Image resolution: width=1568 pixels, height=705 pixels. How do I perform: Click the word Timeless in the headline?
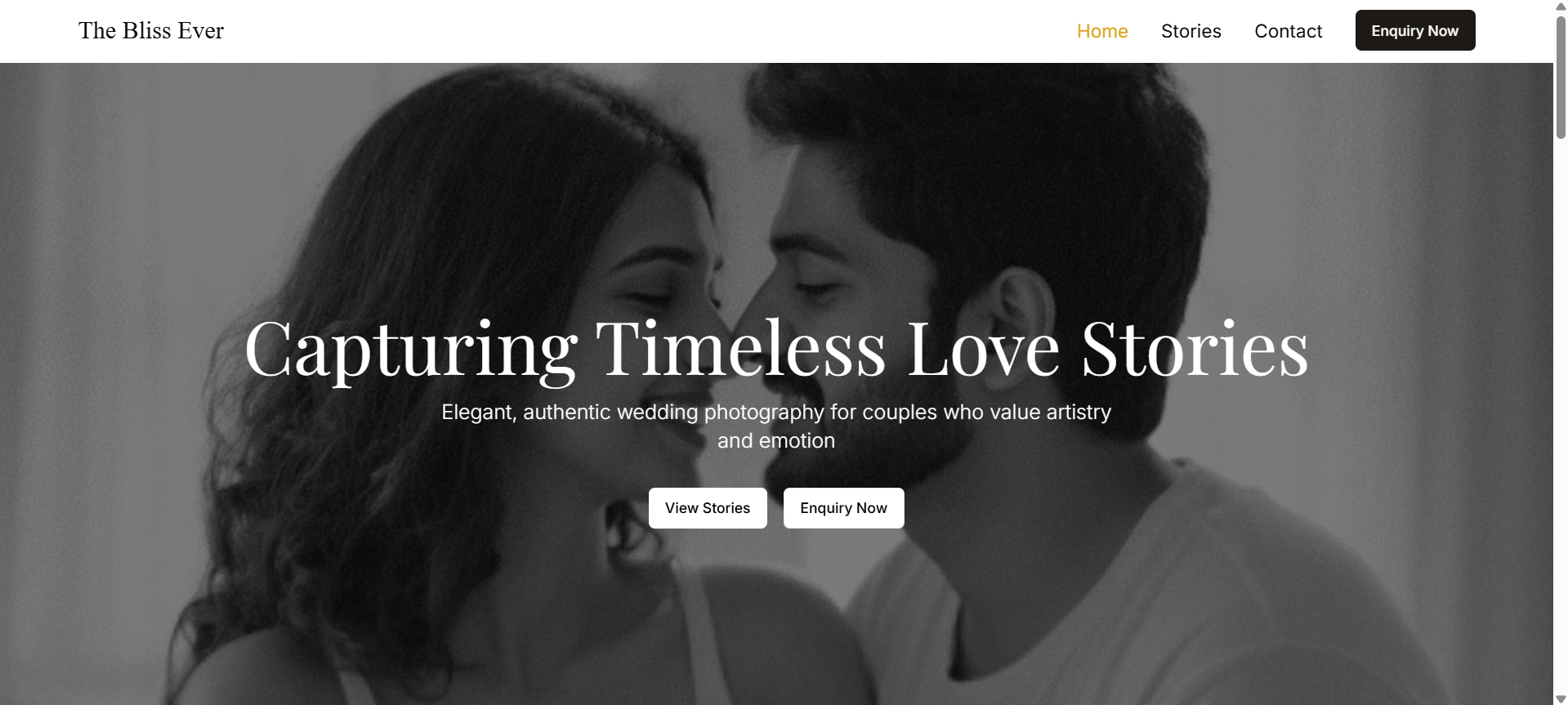click(741, 349)
